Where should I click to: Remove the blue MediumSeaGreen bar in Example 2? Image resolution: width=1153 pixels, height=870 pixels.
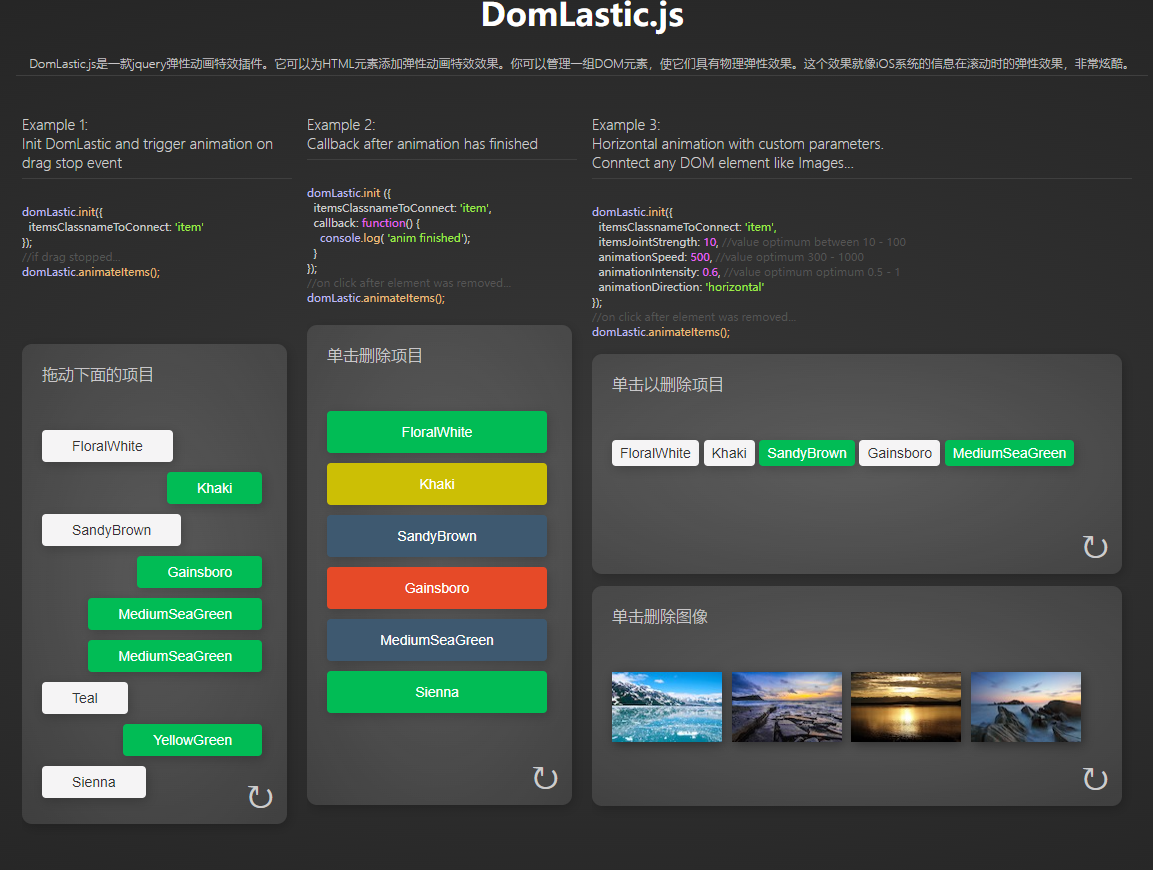(437, 640)
